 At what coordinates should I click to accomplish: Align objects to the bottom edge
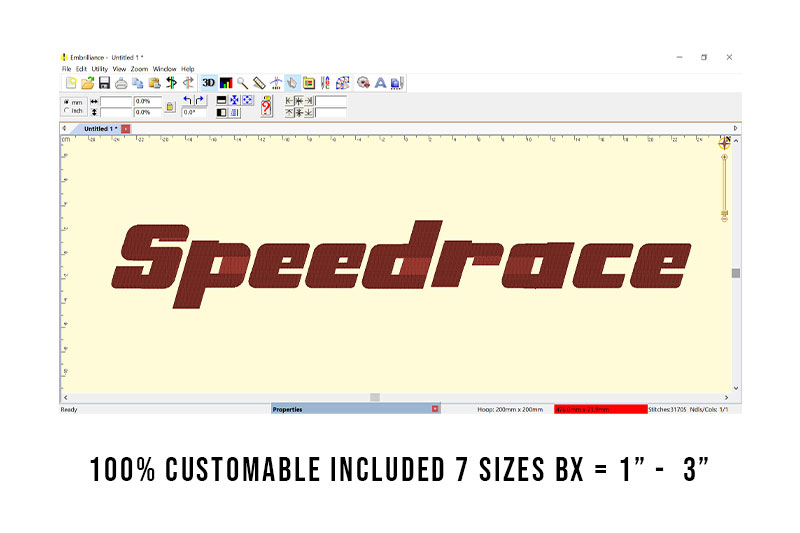[x=309, y=112]
